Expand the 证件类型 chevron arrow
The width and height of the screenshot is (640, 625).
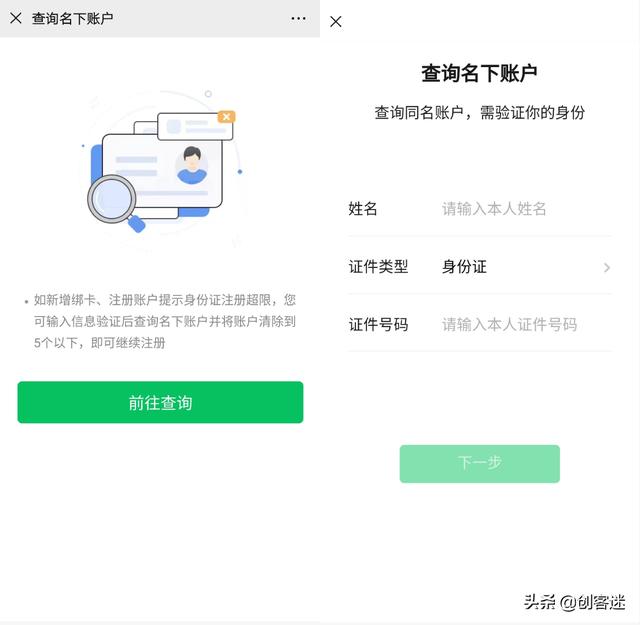pyautogui.click(x=607, y=267)
